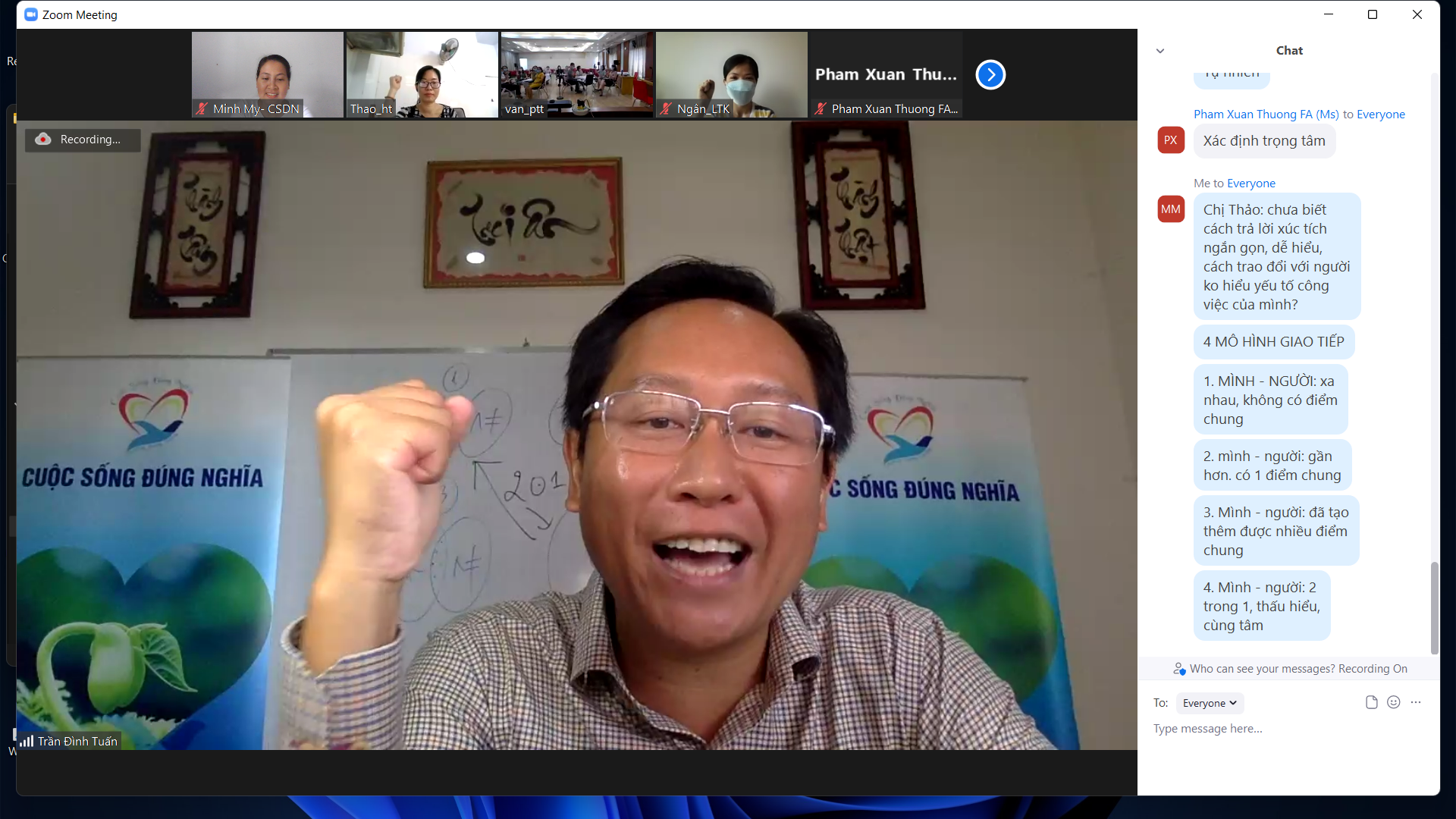Click muted mic icon on Minh My tile

202,108
